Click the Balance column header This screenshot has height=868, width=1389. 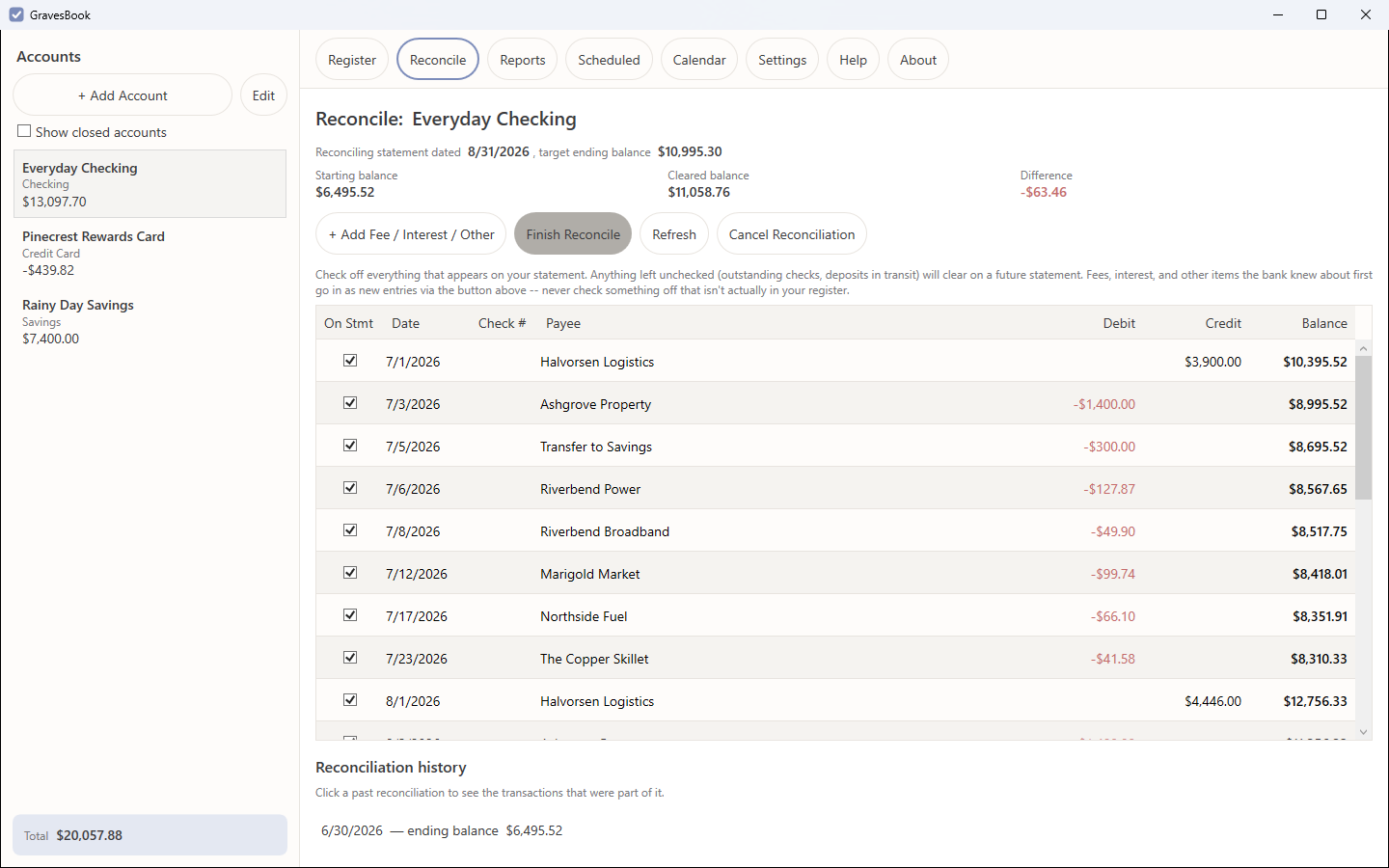coord(1324,323)
